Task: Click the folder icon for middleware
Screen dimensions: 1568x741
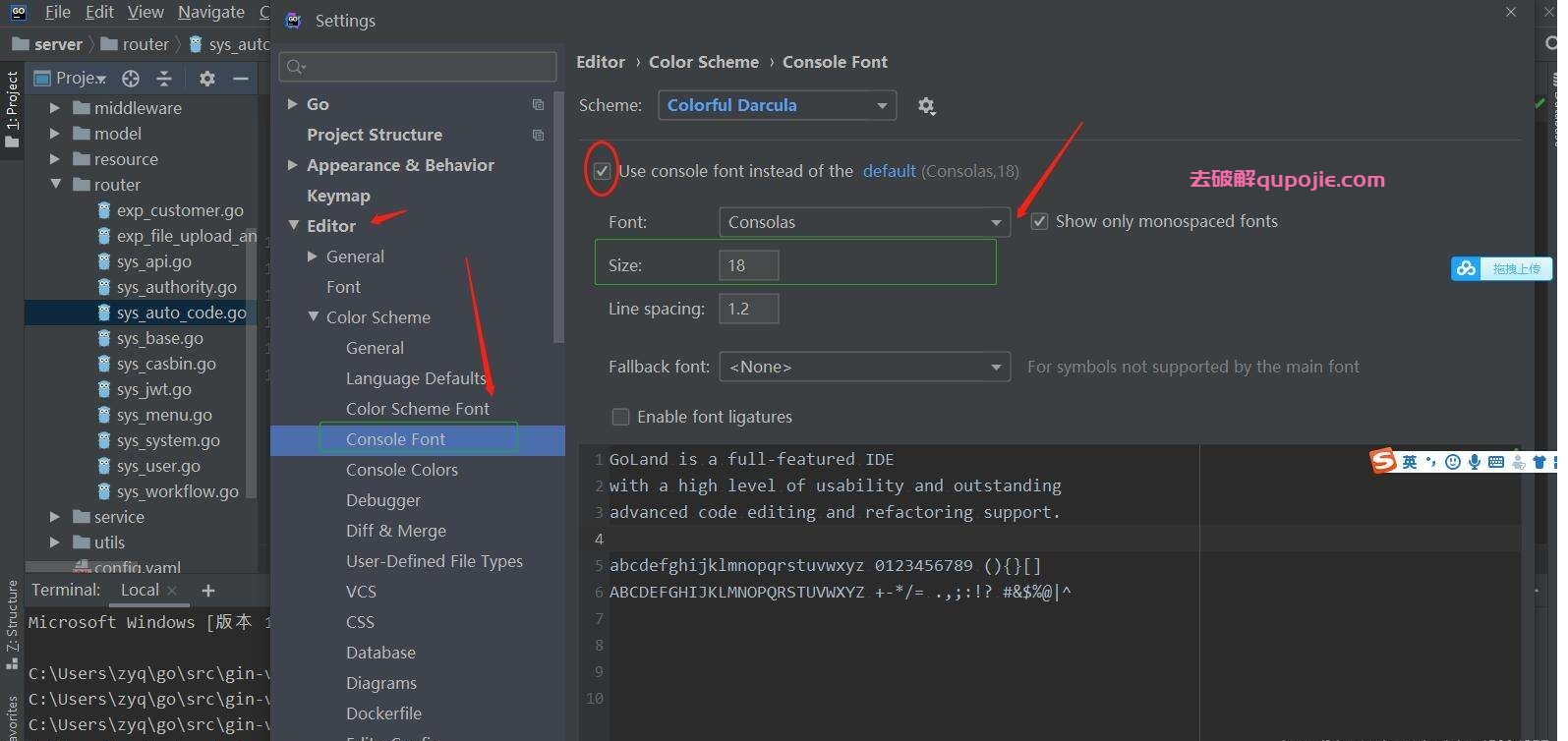Action: [82, 108]
